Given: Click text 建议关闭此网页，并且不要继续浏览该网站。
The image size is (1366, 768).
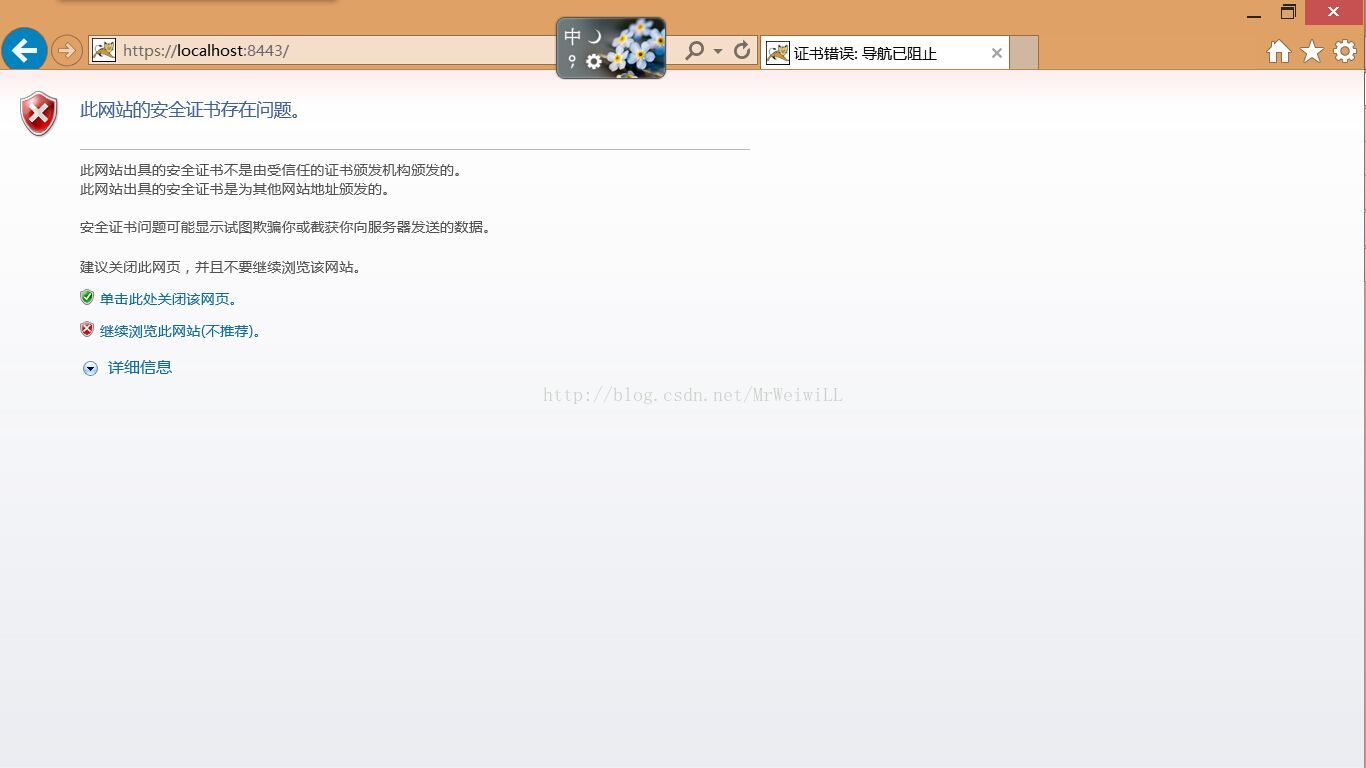Looking at the screenshot, I should 221,267.
